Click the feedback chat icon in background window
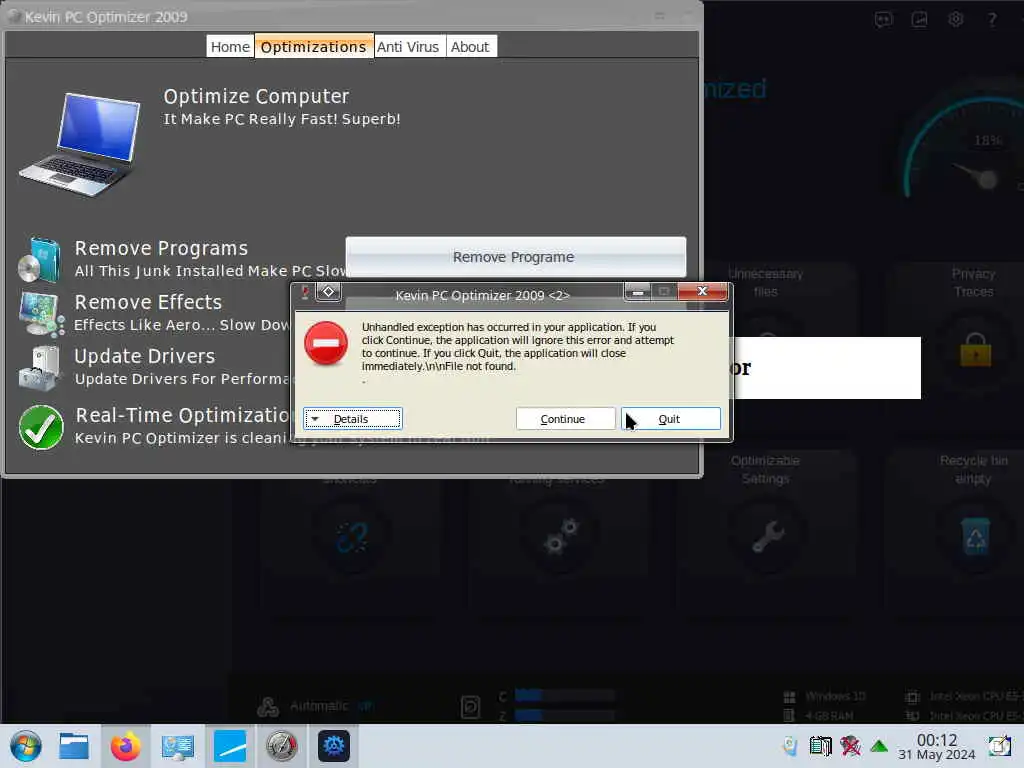Image resolution: width=1024 pixels, height=768 pixels. (883, 20)
